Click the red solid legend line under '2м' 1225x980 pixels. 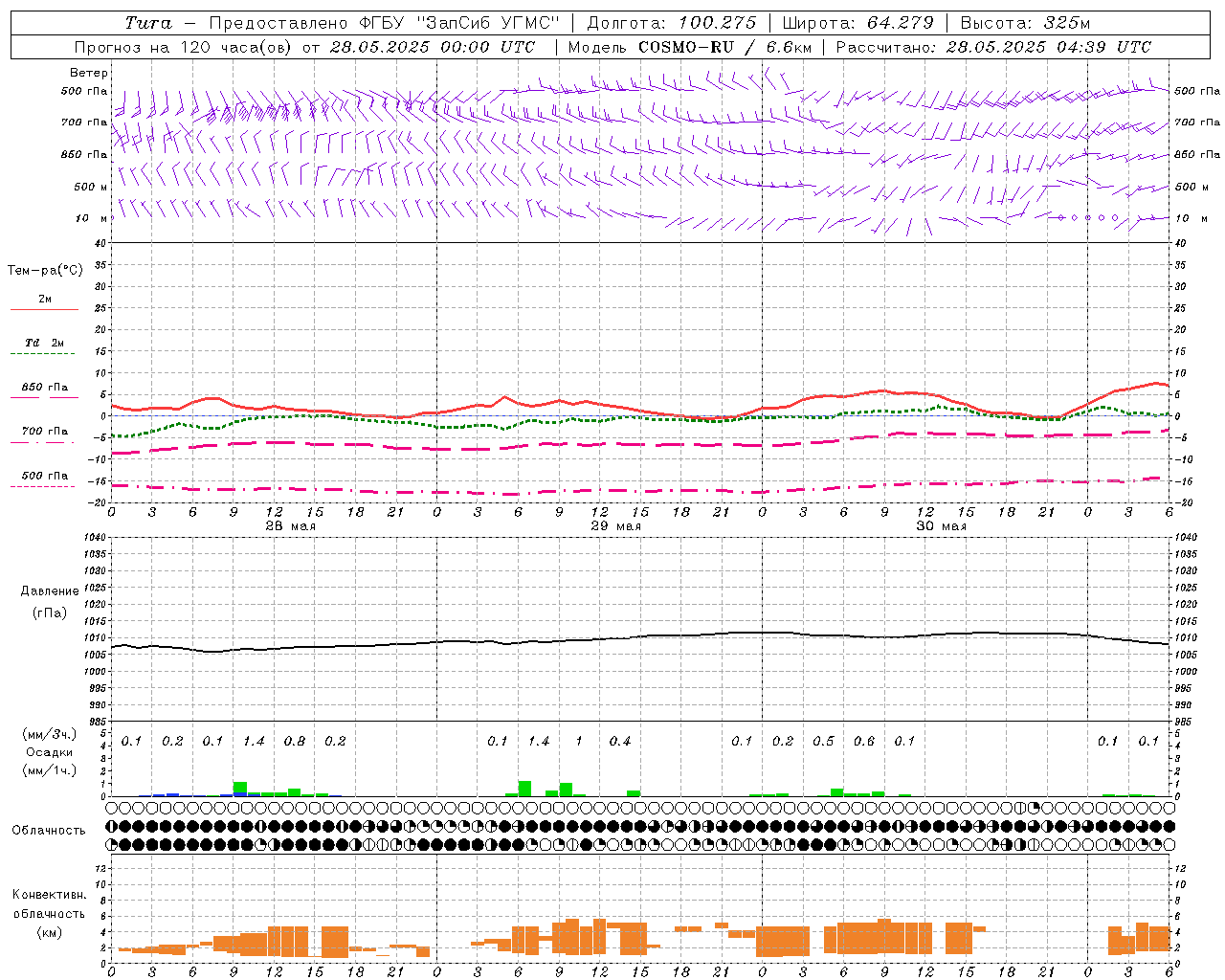pos(45,310)
